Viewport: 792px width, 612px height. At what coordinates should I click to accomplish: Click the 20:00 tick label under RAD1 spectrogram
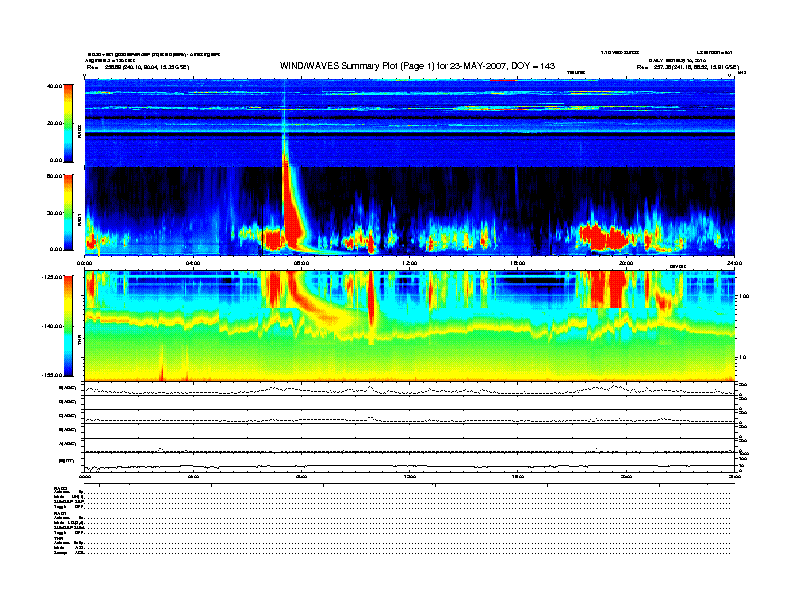pyautogui.click(x=626, y=263)
